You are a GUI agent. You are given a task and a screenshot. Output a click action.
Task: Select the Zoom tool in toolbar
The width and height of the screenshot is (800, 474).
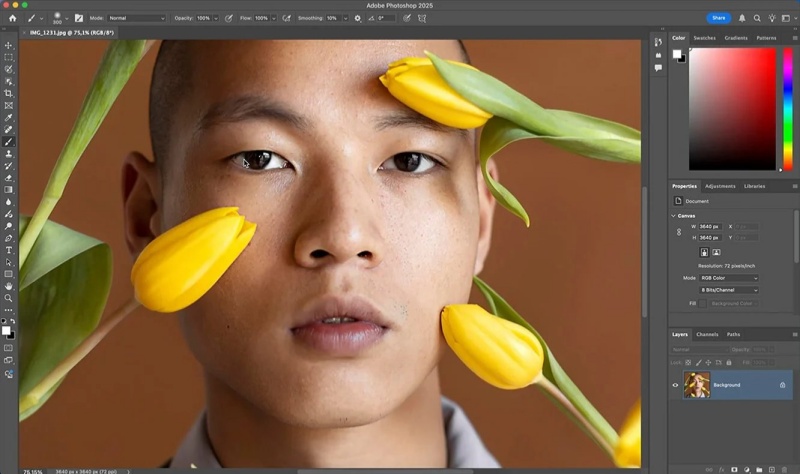tap(9, 298)
